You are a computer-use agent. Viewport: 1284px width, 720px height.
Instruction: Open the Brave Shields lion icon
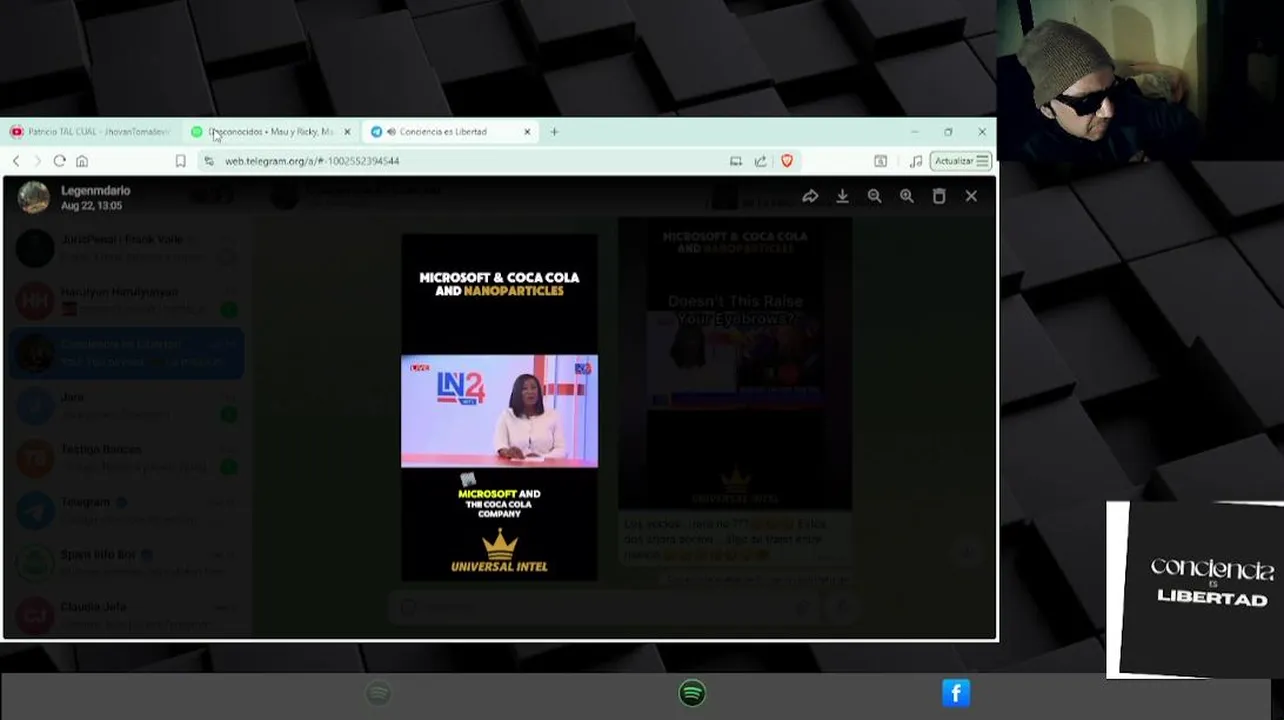(x=787, y=161)
